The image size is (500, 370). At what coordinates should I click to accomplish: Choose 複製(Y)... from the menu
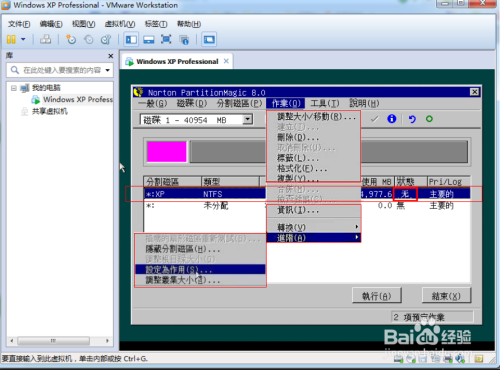coord(298,178)
